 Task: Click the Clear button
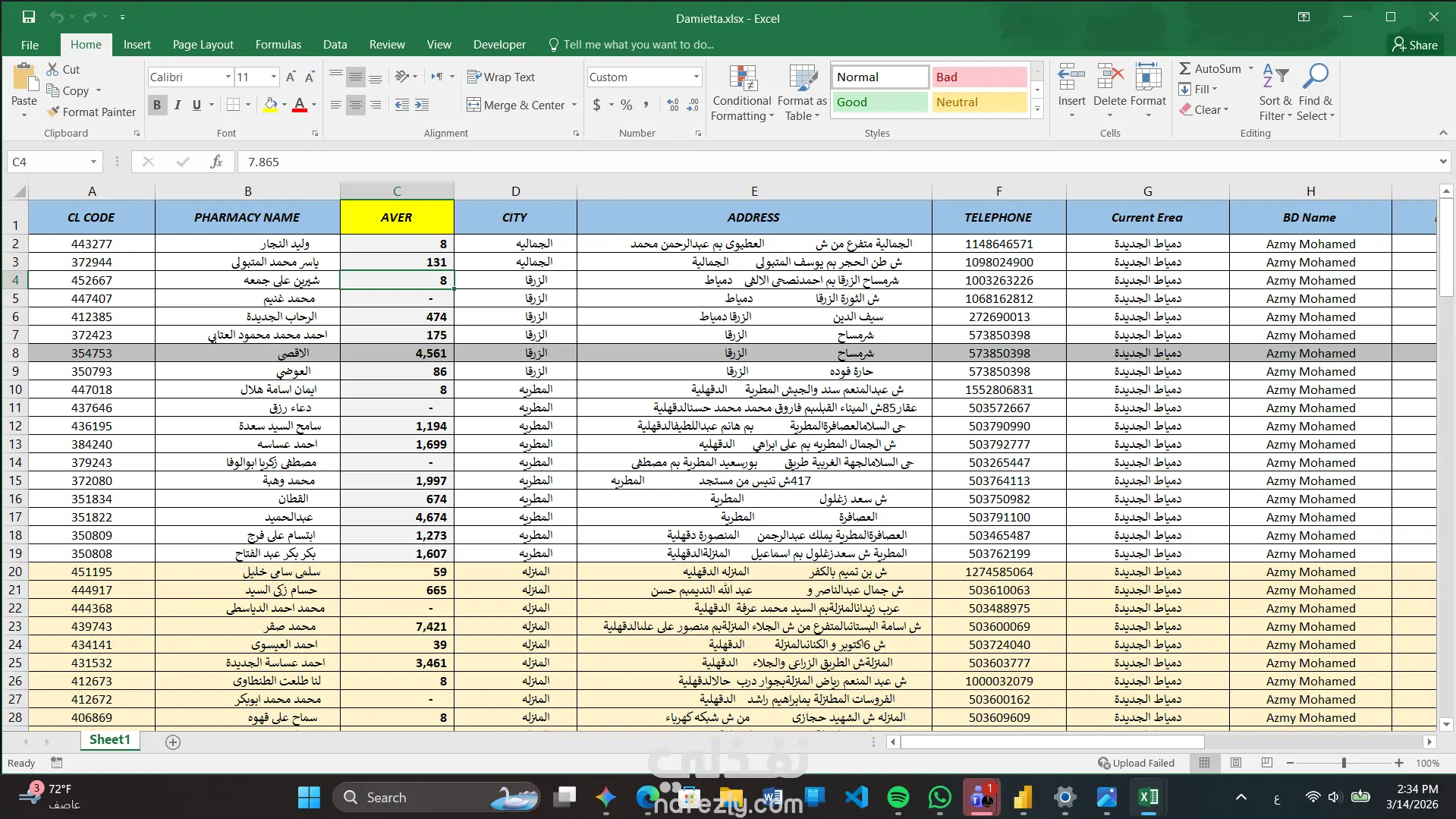click(1203, 110)
